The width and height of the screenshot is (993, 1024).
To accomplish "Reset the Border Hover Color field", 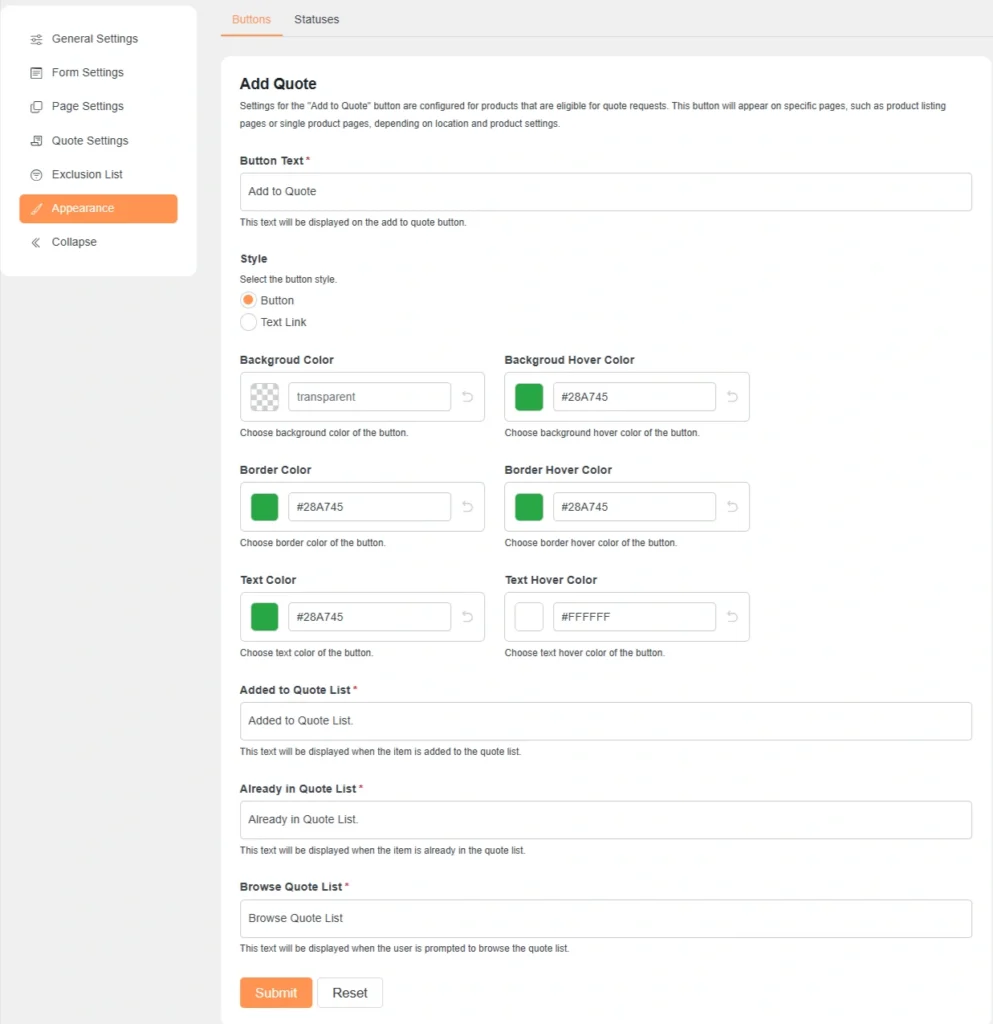I will click(x=731, y=506).
